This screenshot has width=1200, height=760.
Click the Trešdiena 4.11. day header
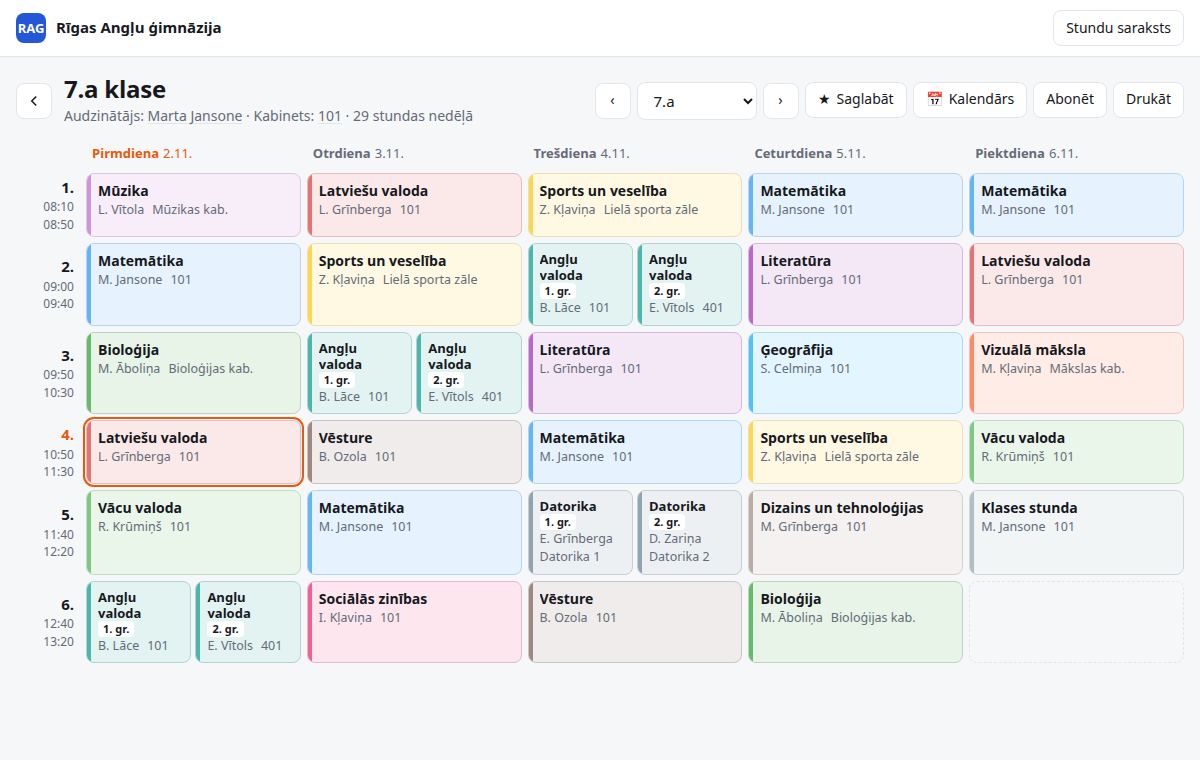click(x=581, y=154)
